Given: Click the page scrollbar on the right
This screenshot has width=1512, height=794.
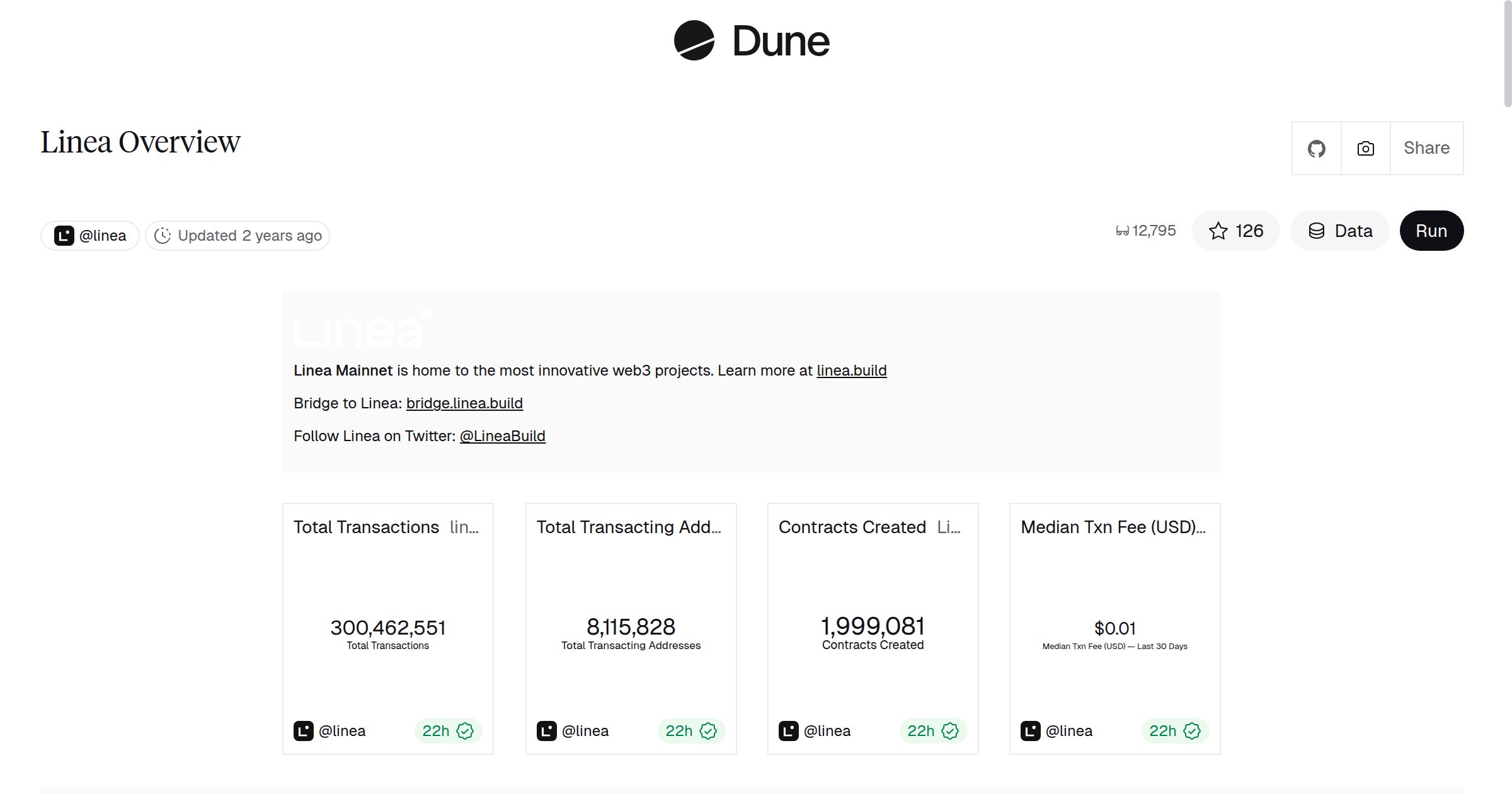Looking at the screenshot, I should click(x=1506, y=50).
